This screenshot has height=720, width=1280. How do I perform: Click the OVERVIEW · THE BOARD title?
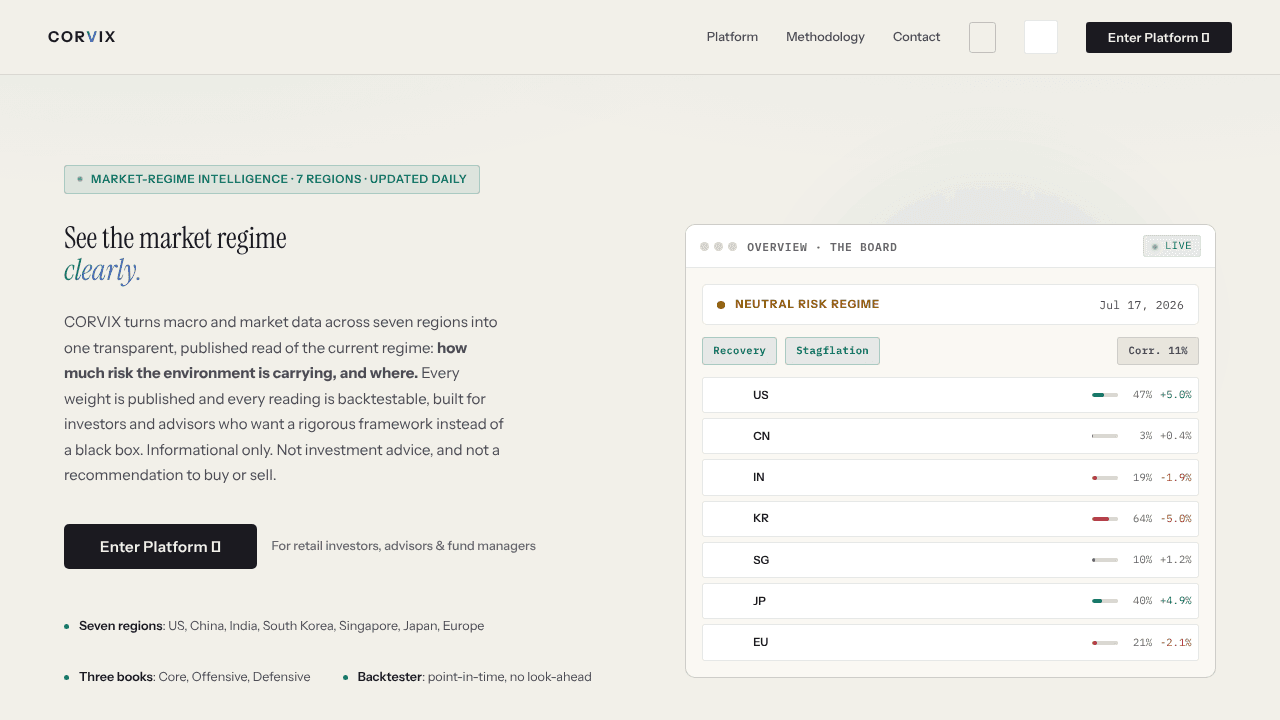coord(822,247)
